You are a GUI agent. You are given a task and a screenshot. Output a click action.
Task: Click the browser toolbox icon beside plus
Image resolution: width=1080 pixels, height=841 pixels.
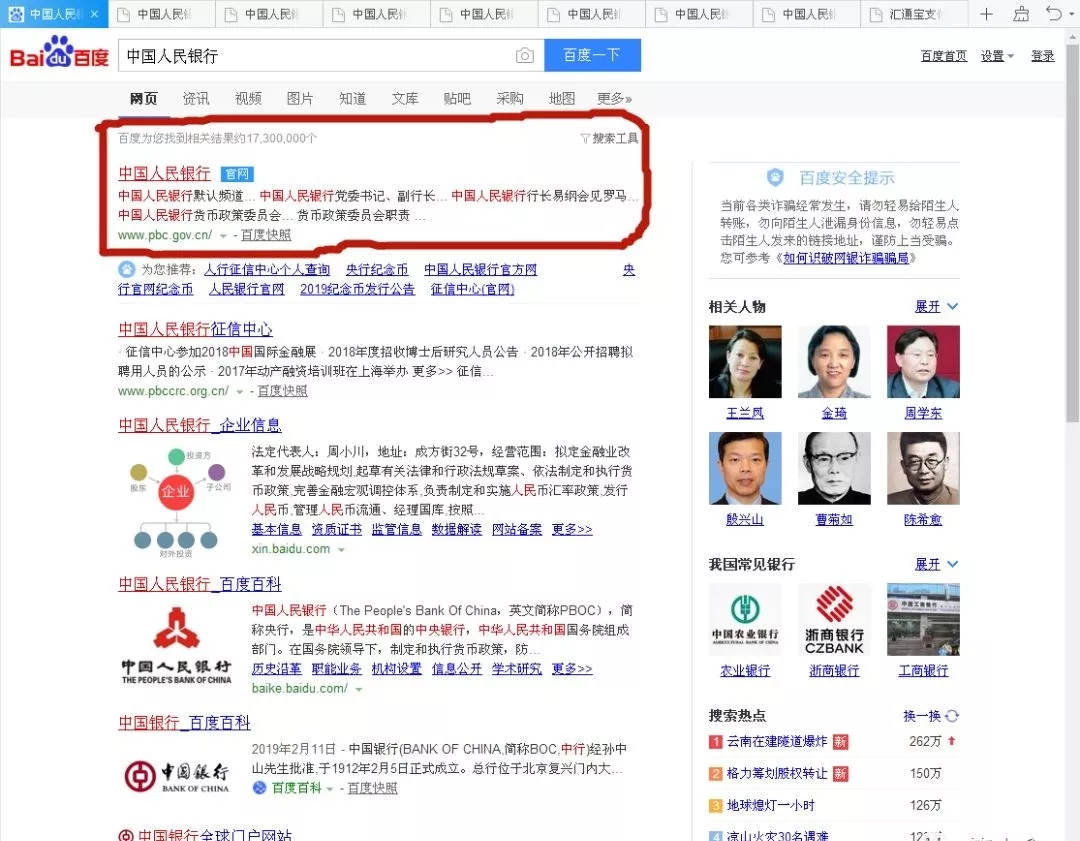[1021, 14]
